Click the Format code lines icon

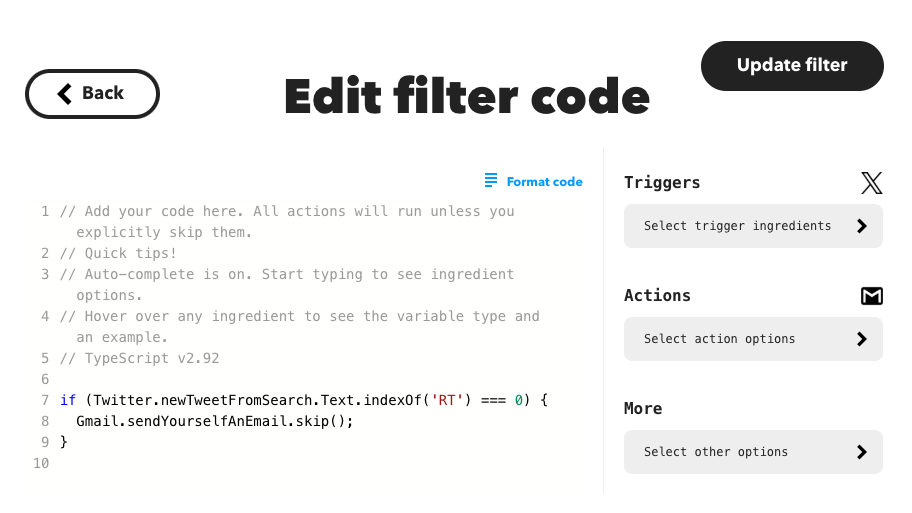[491, 181]
